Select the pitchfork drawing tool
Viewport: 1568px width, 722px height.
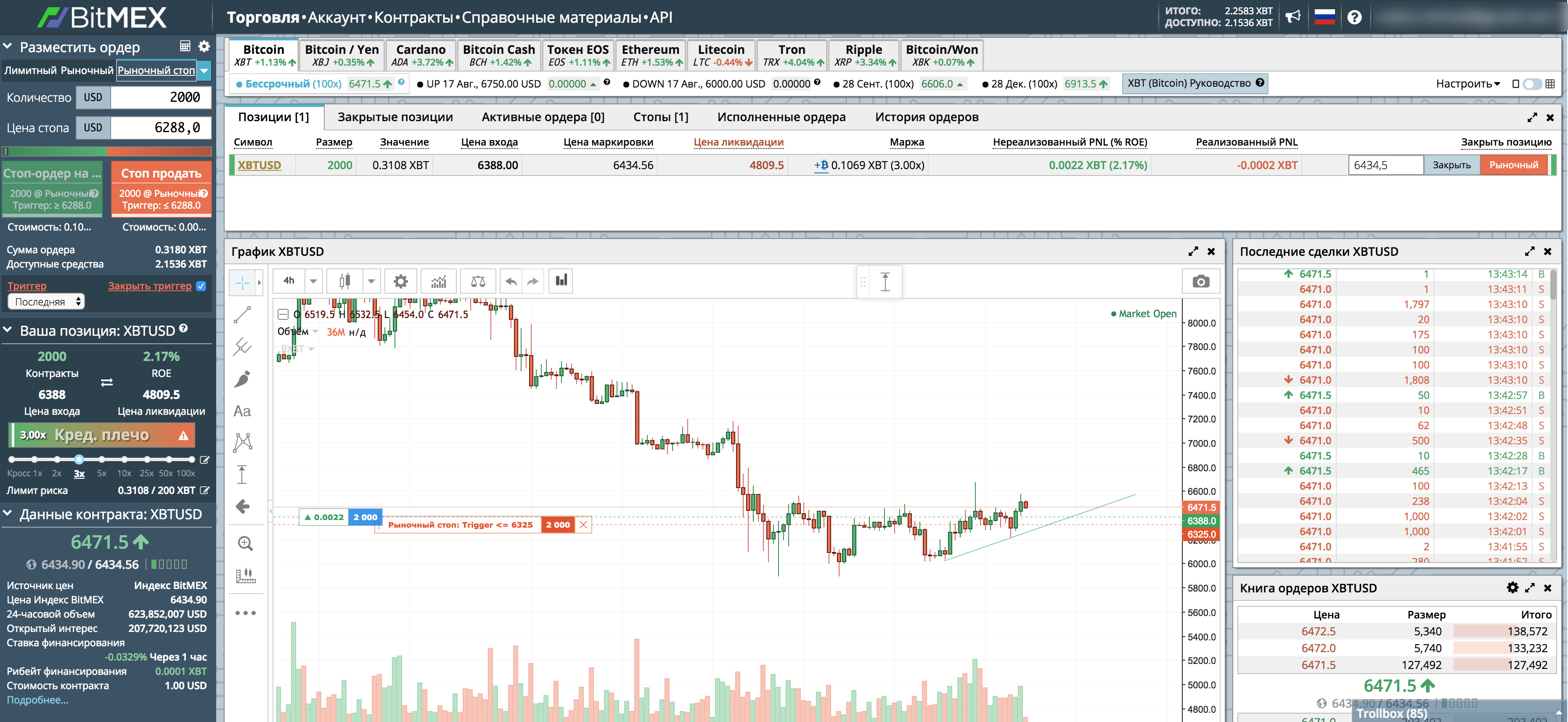242,346
